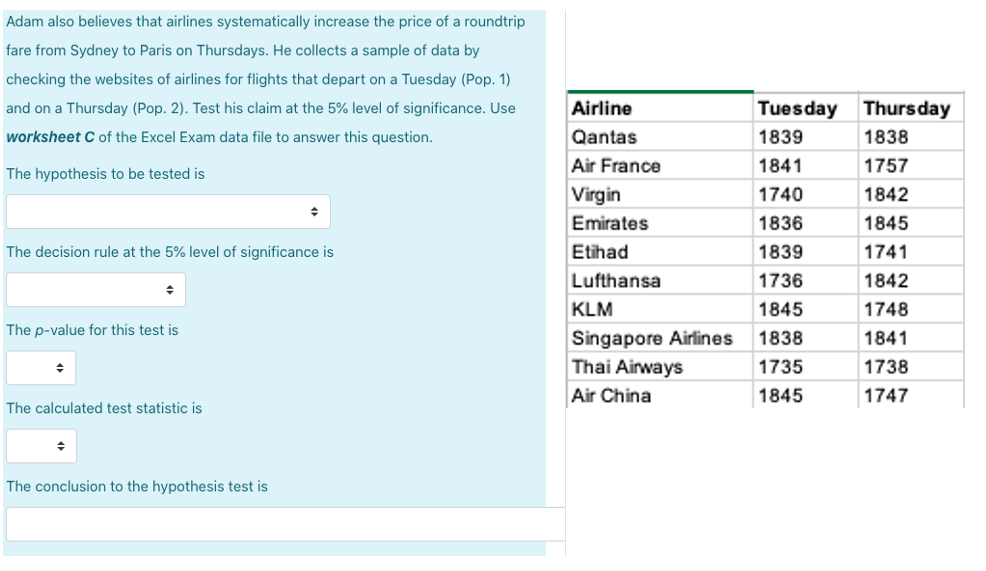
Task: Open the calculated test statistic dropdown
Action: (42, 446)
